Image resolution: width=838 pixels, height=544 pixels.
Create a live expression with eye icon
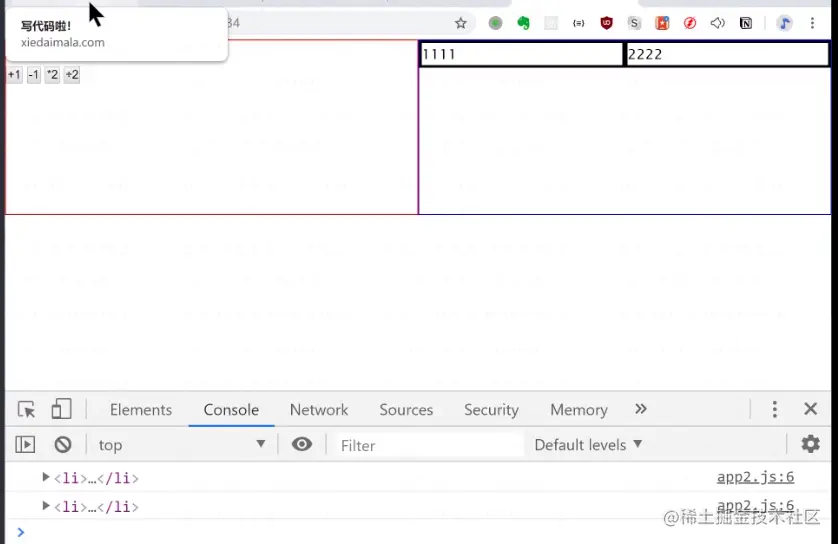(301, 444)
